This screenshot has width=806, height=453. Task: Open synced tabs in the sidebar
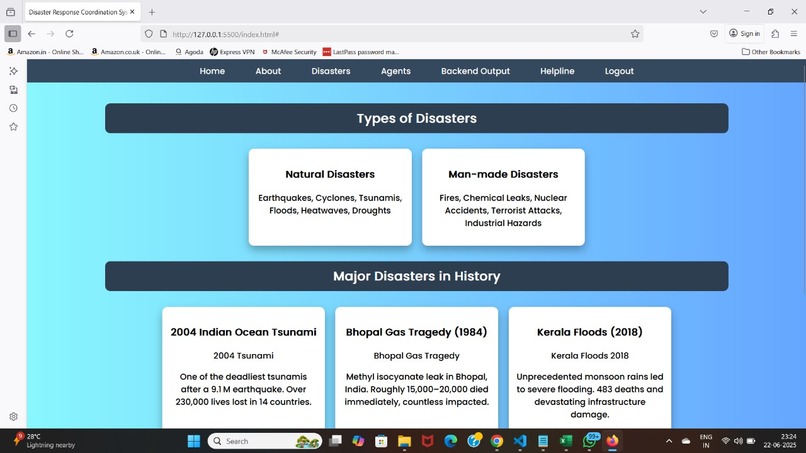click(x=13, y=90)
